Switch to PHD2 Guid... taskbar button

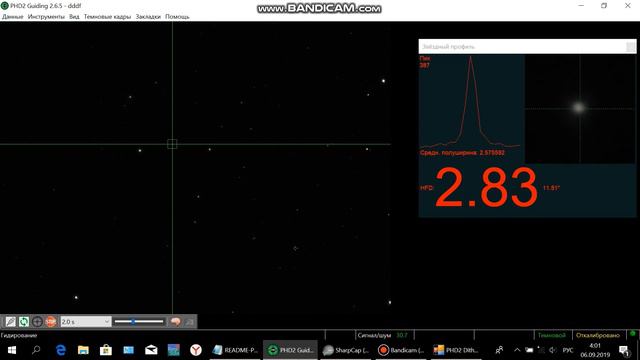pyautogui.click(x=290, y=350)
